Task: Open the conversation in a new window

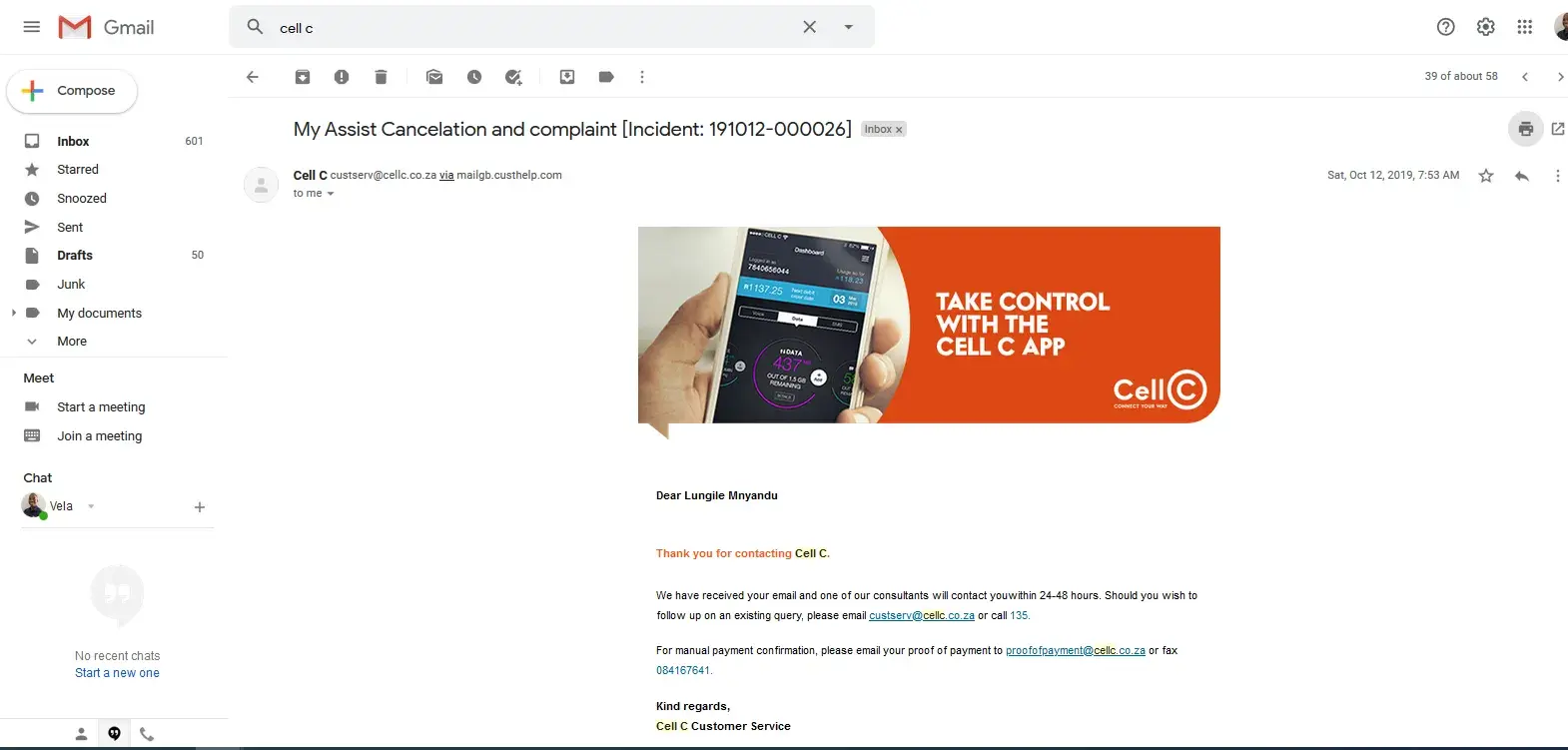Action: point(1558,129)
